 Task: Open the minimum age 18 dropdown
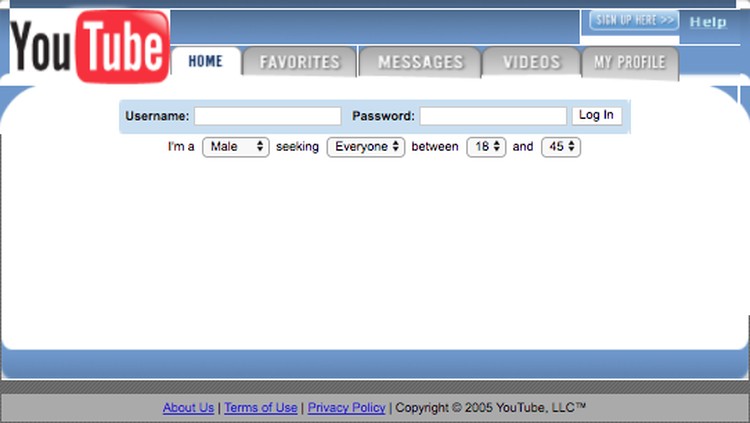coord(486,147)
